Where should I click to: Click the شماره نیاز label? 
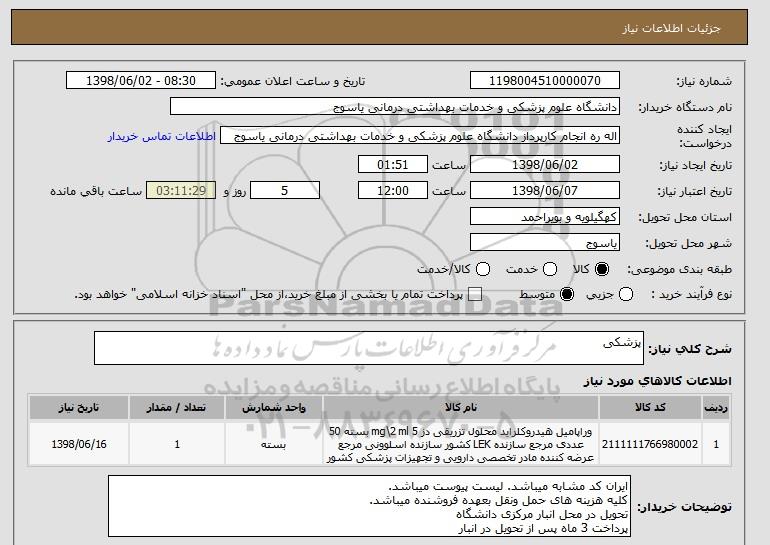point(704,82)
